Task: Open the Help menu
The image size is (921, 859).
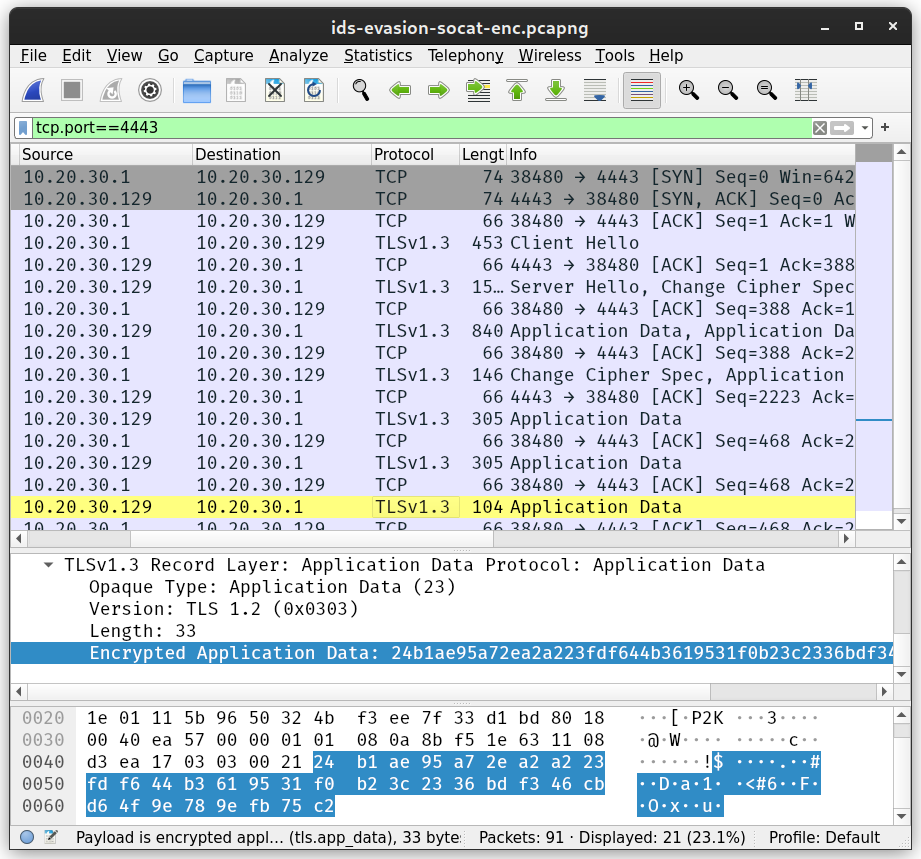Action: pos(666,55)
